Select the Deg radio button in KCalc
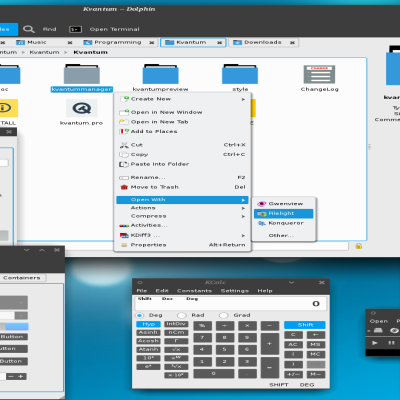This screenshot has height=400, width=400. pyautogui.click(x=139, y=315)
